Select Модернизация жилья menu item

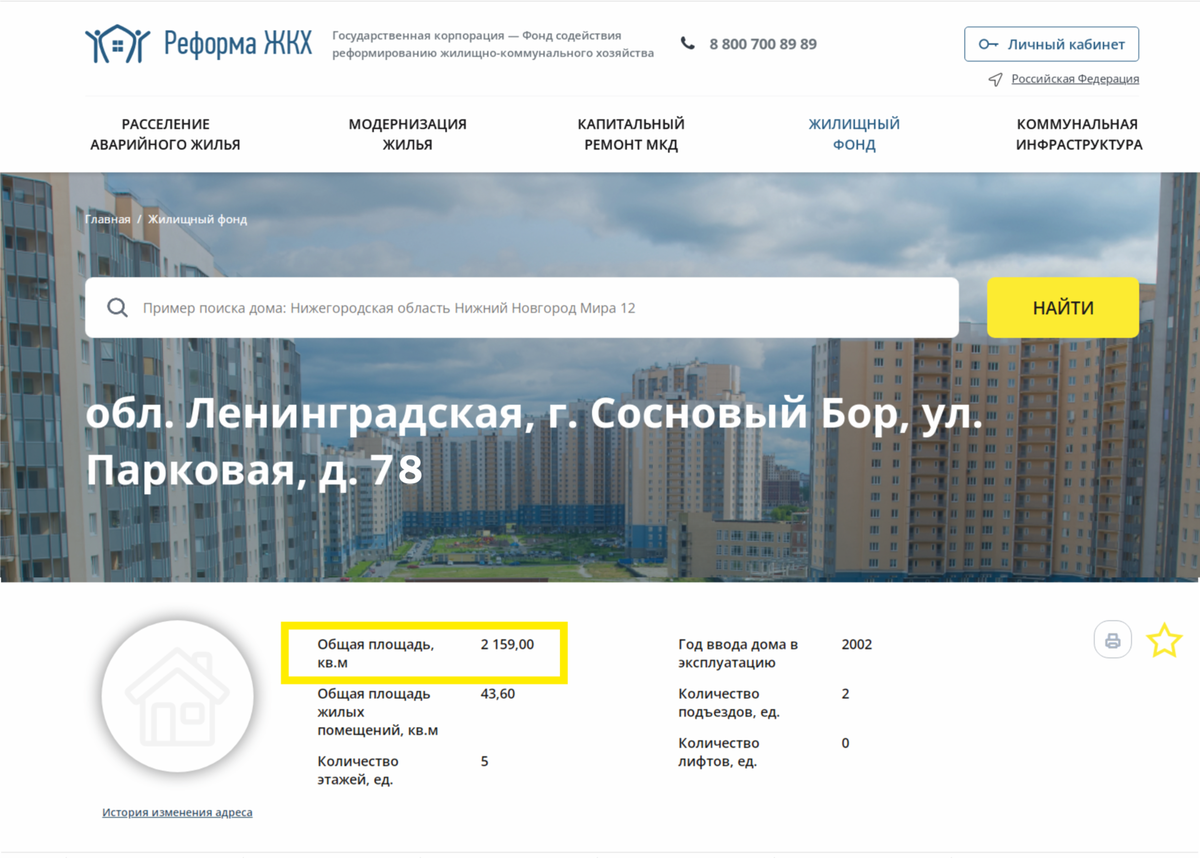[406, 133]
